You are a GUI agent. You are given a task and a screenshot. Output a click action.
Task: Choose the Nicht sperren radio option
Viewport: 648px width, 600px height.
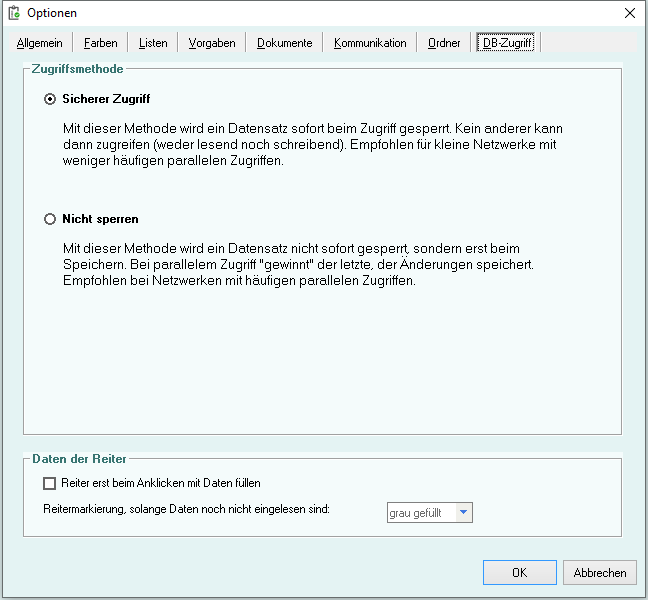(50, 219)
